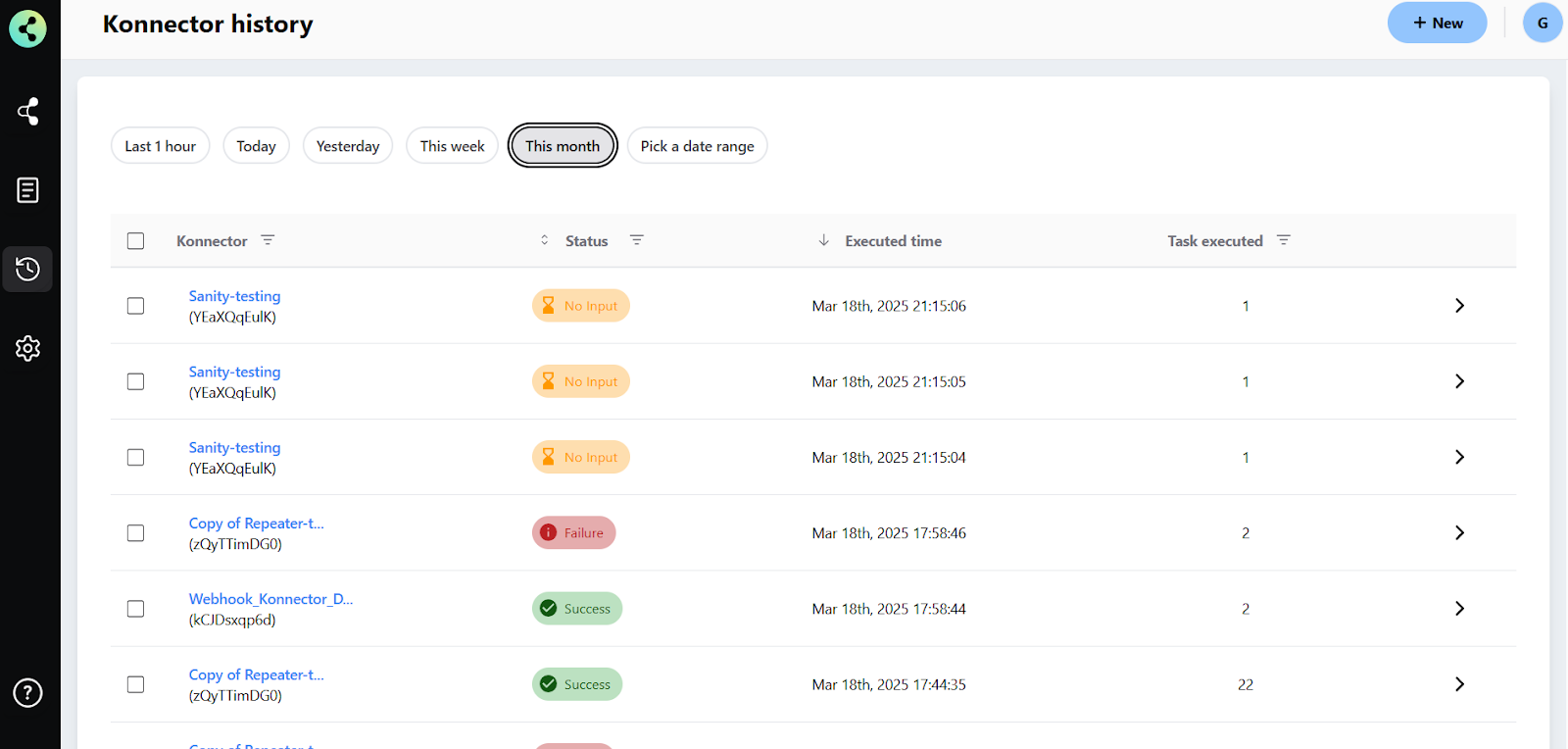The image size is (1568, 749).
Task: Click Mar 18th, 2025 17:58:46 timestamp
Action: point(889,532)
